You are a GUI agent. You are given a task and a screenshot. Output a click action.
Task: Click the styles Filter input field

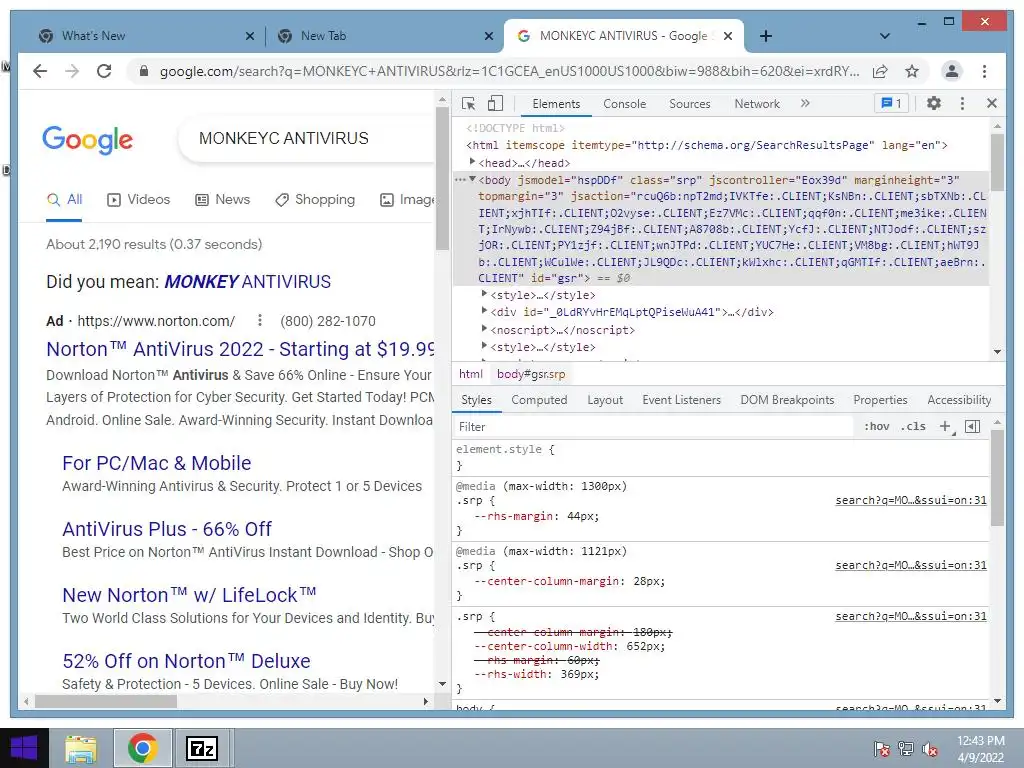pyautogui.click(x=654, y=426)
